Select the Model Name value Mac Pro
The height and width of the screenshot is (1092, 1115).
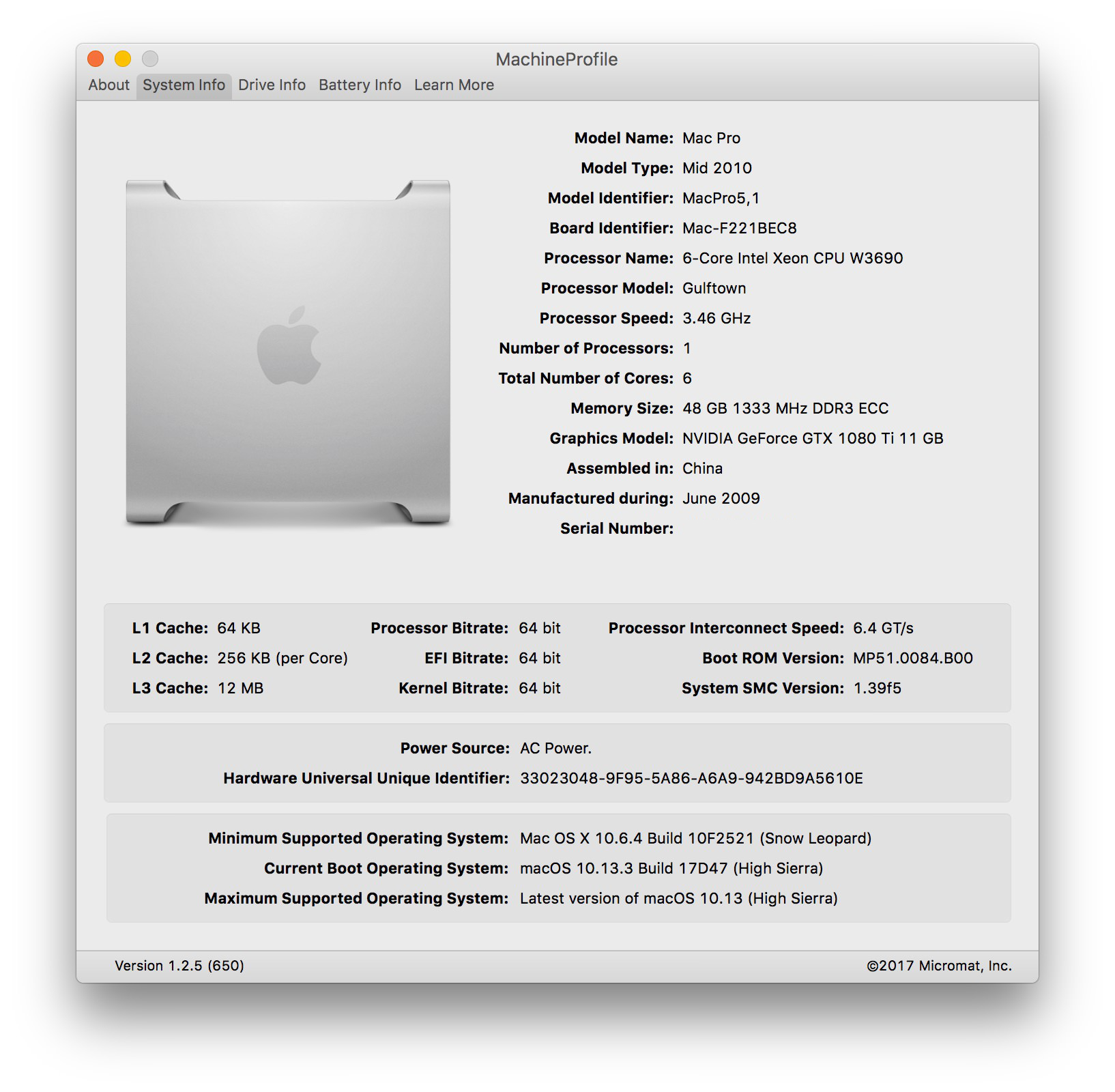(711, 138)
